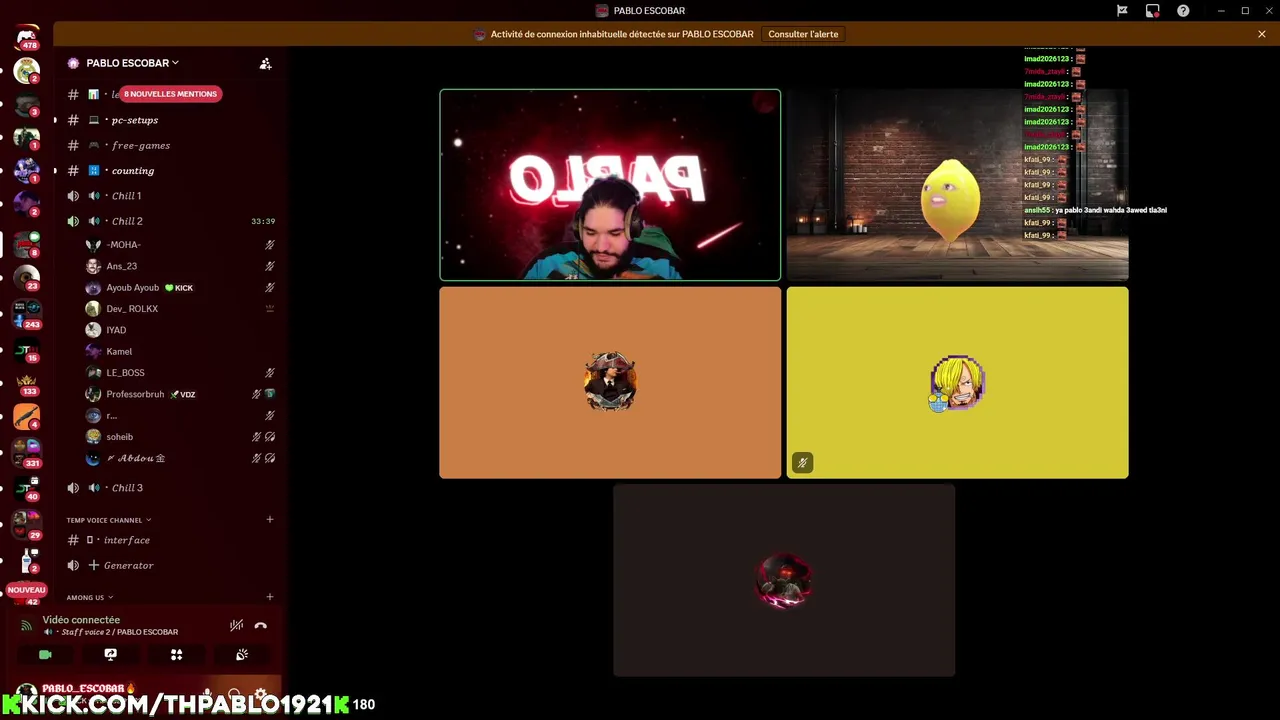Open the soundboard icon
This screenshot has width=1280, height=720.
pos(242,655)
